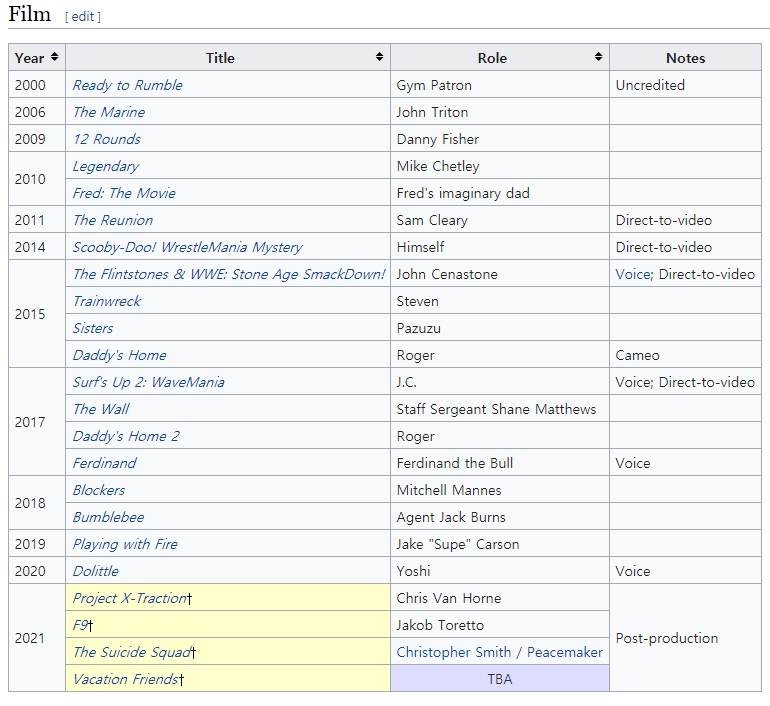Screen dimensions: 770x706
Task: Sort table by Title column arrows
Action: (x=379, y=57)
